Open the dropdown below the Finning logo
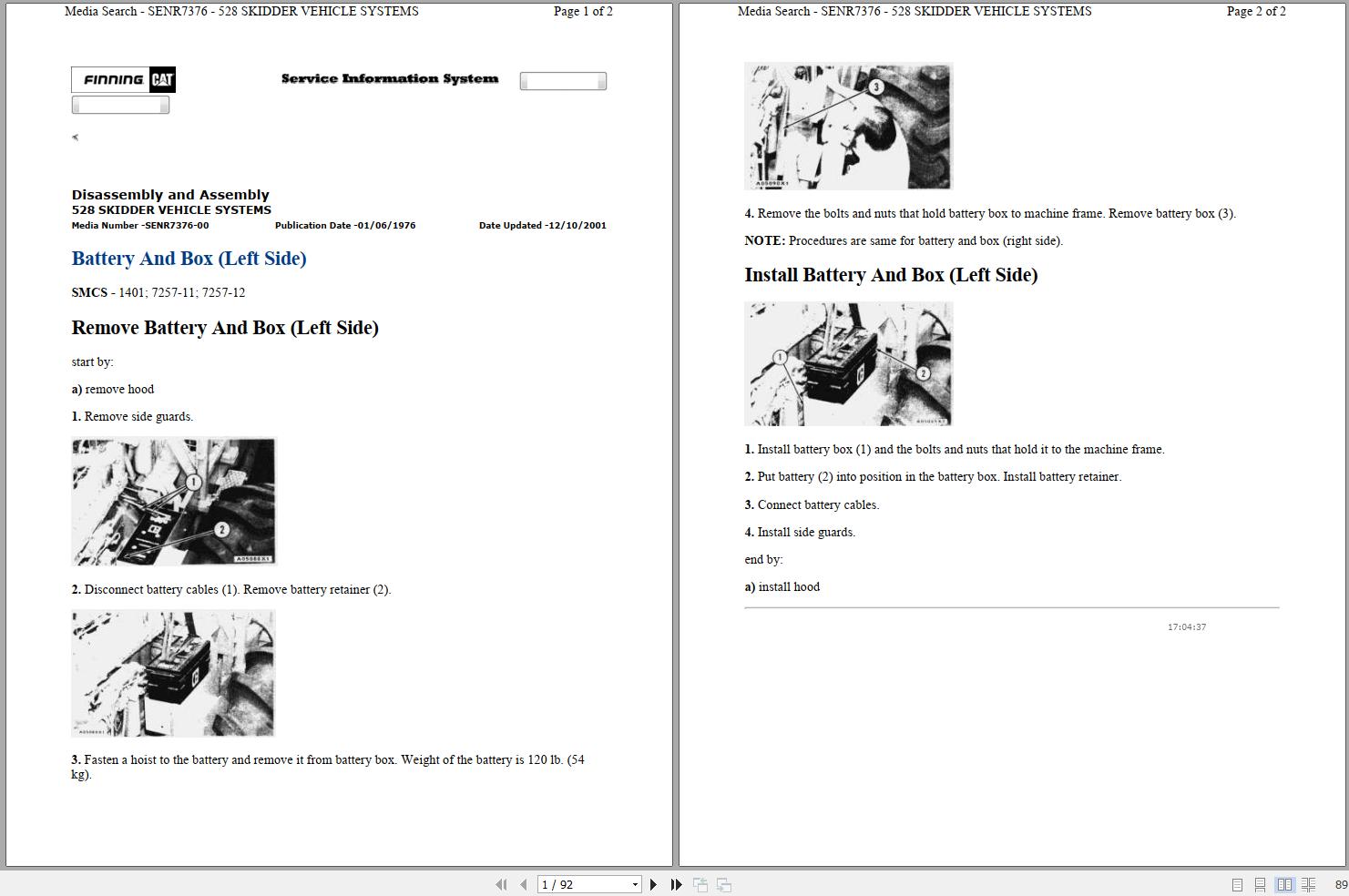This screenshot has width=1349, height=896. [x=119, y=104]
